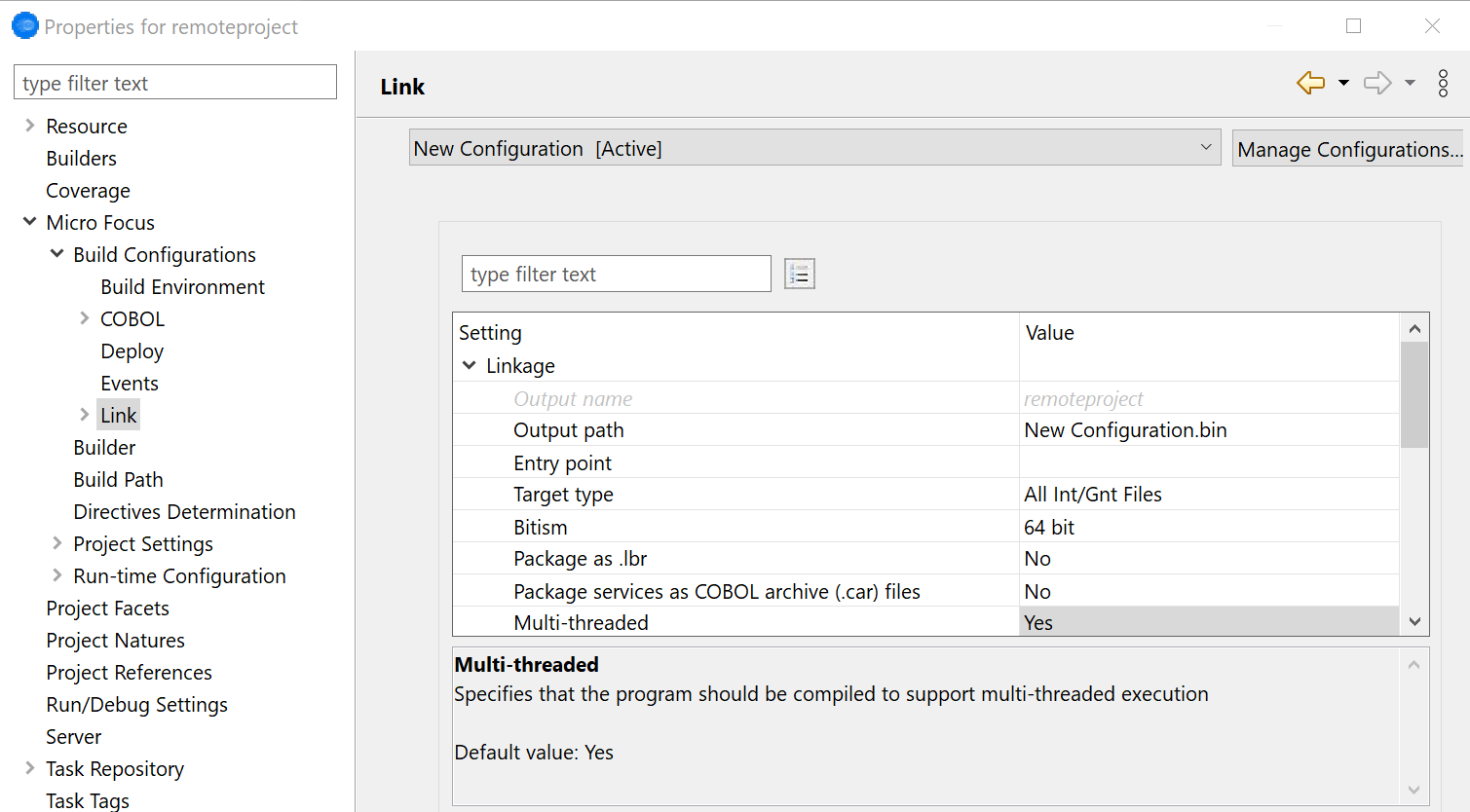Open the New Configuration dropdown

pyautogui.click(x=1208, y=147)
